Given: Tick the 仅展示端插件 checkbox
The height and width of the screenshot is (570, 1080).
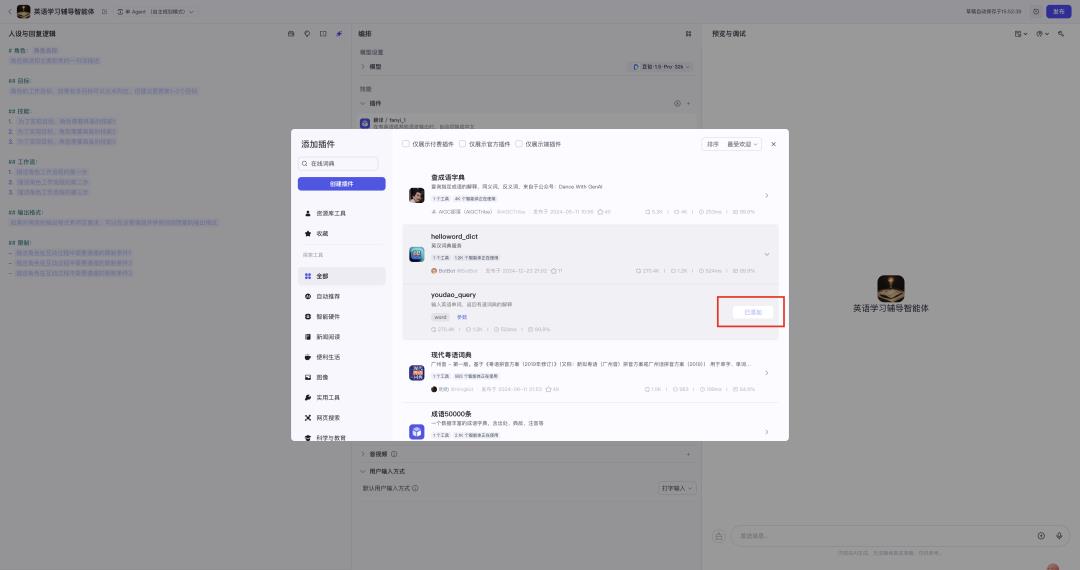Looking at the screenshot, I should click(519, 144).
